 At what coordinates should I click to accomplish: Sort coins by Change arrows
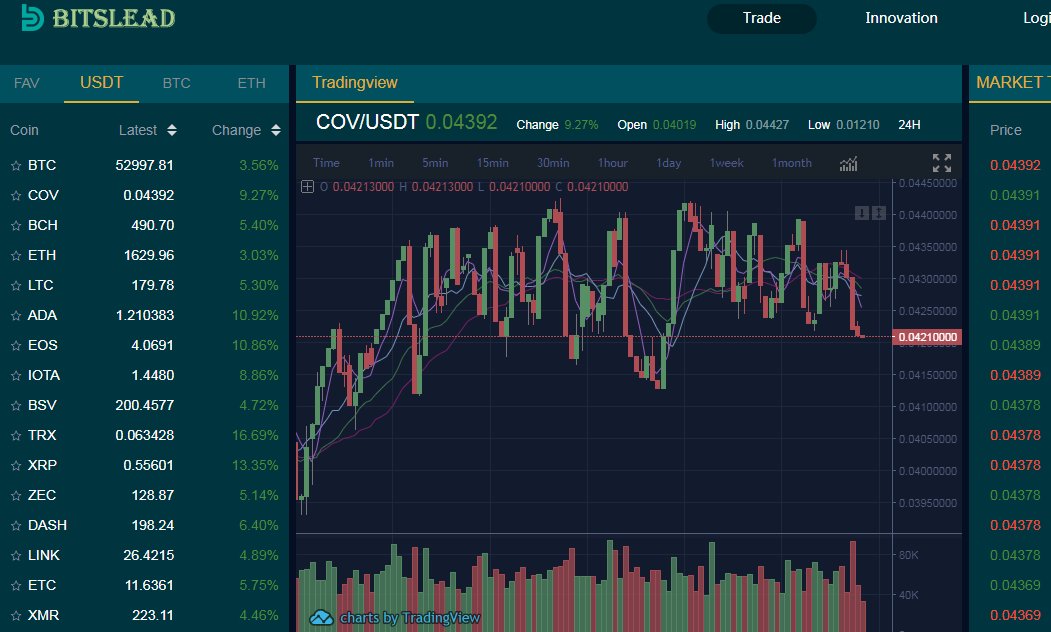[276, 130]
